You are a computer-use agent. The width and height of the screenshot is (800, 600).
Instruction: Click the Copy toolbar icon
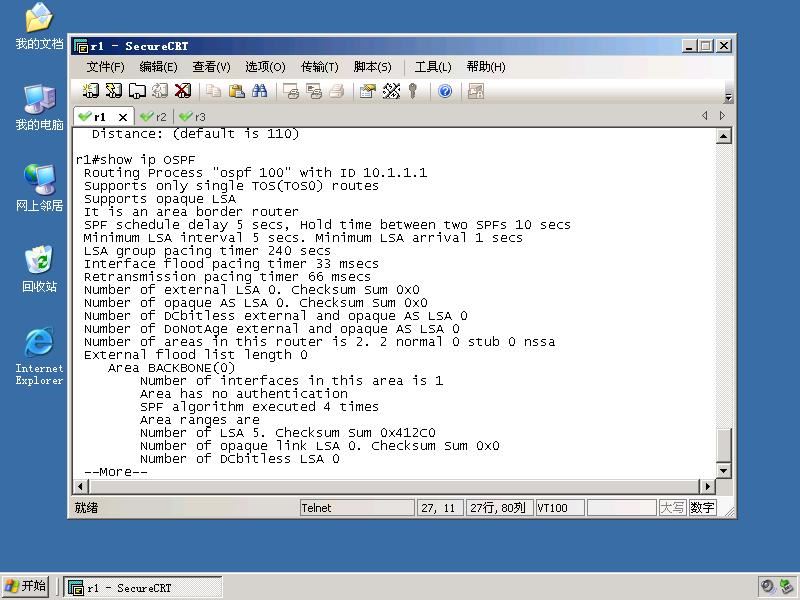click(x=213, y=91)
